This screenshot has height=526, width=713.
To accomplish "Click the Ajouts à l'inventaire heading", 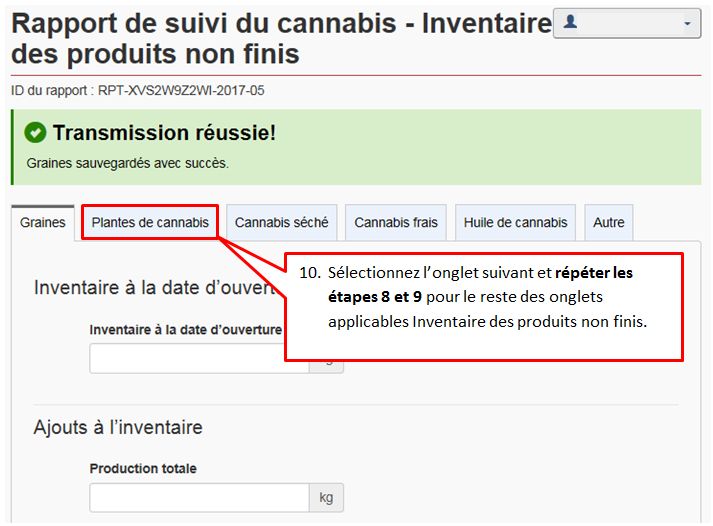I will tap(118, 428).
